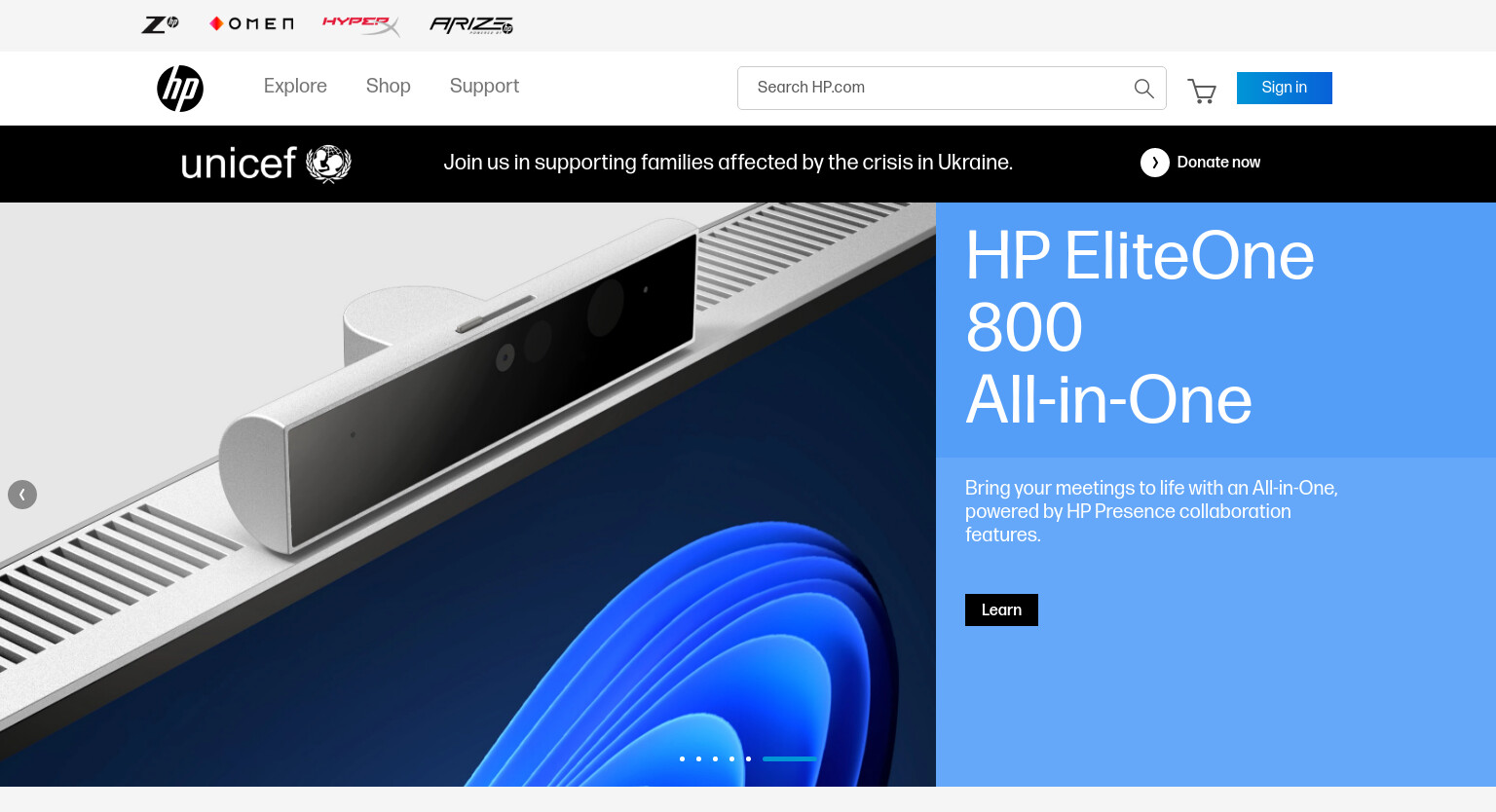
Task: Select the first carousel dot indicator
Action: pyautogui.click(x=682, y=758)
